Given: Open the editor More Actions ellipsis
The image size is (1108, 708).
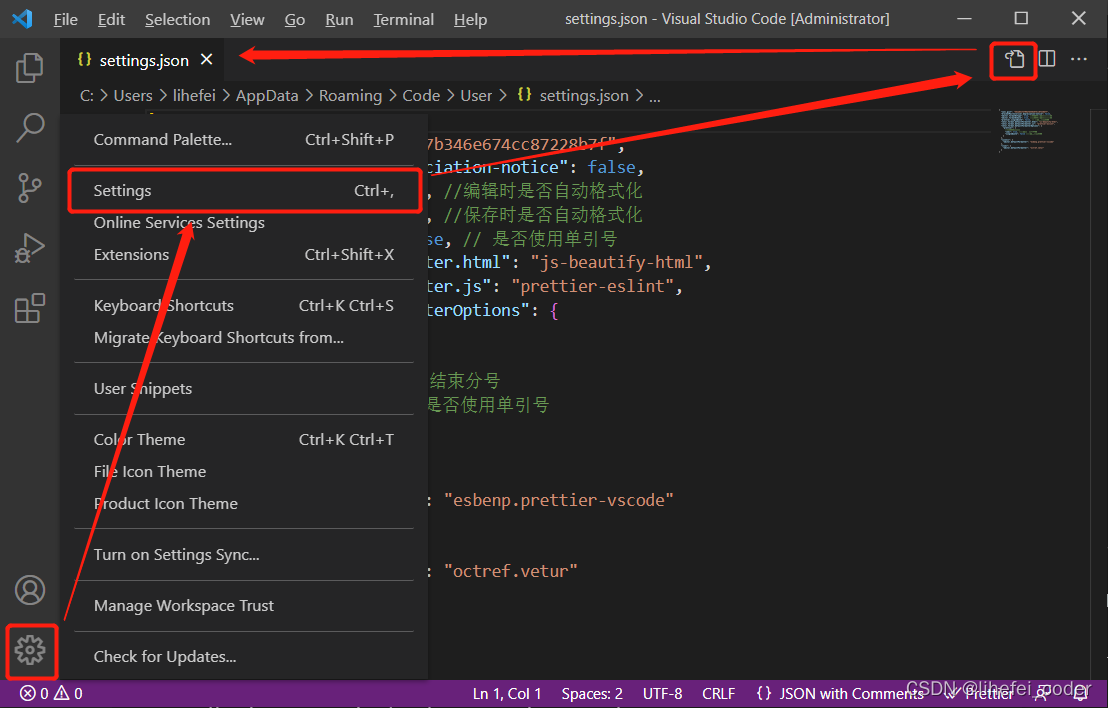Looking at the screenshot, I should tap(1078, 59).
